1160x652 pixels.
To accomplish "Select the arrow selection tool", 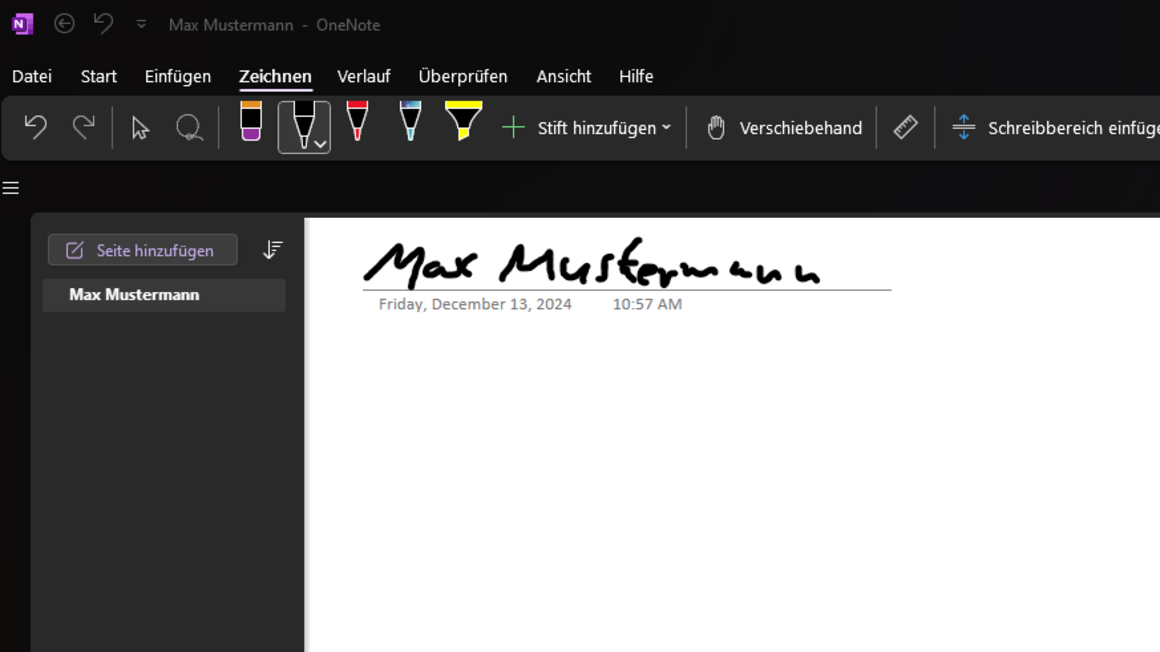I will 140,128.
